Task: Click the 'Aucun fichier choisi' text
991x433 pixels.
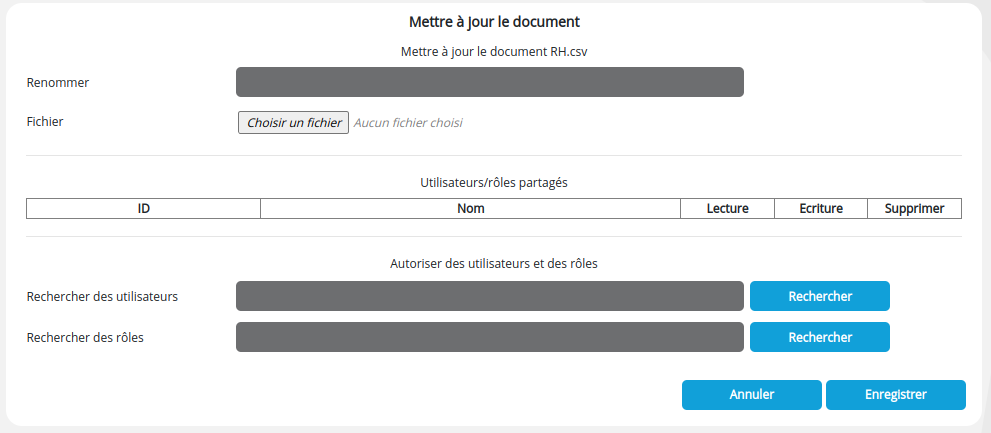Action: pyautogui.click(x=408, y=123)
